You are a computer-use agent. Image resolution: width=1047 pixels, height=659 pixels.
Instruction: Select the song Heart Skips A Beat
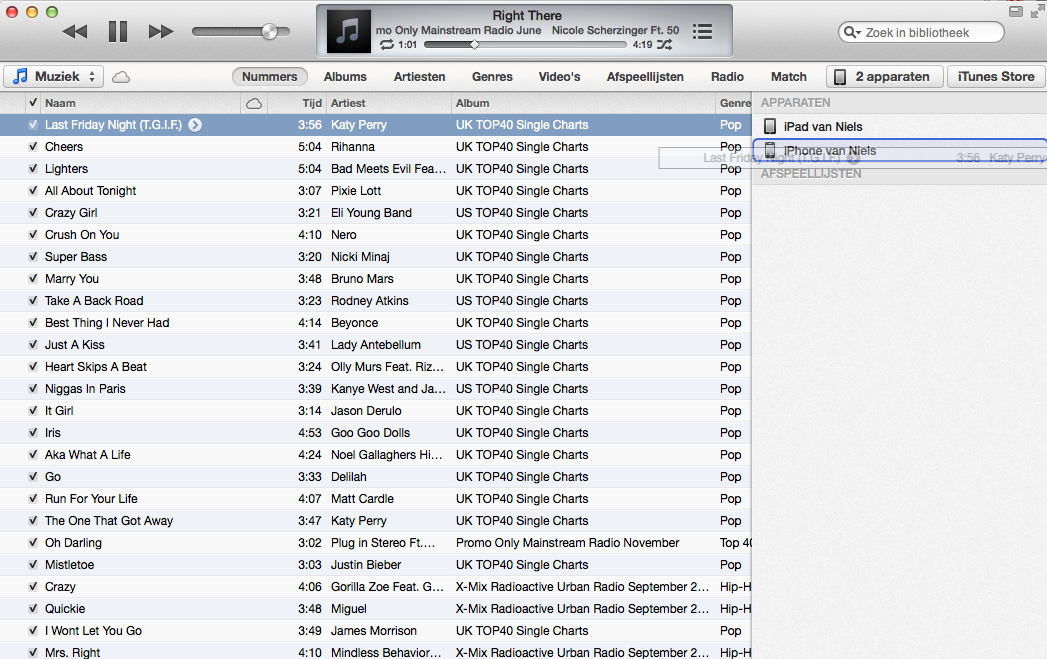95,367
